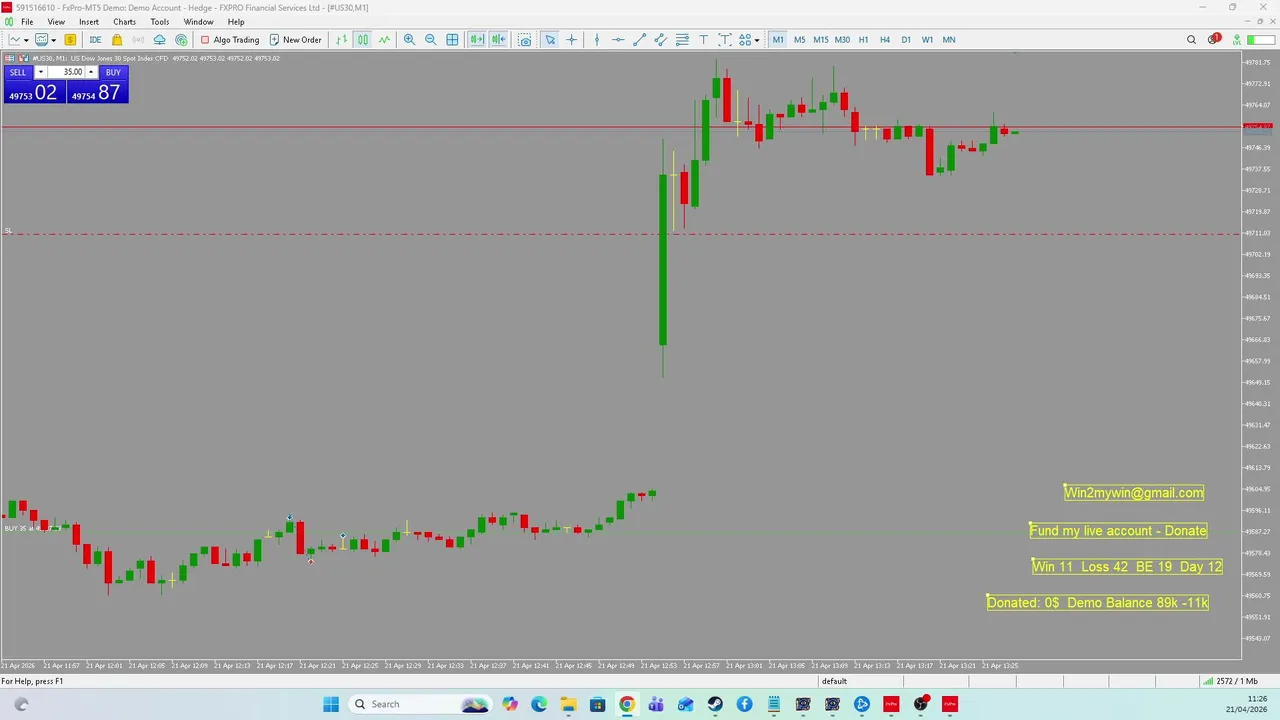
Task: Select the D1 timeframe
Action: (906, 40)
